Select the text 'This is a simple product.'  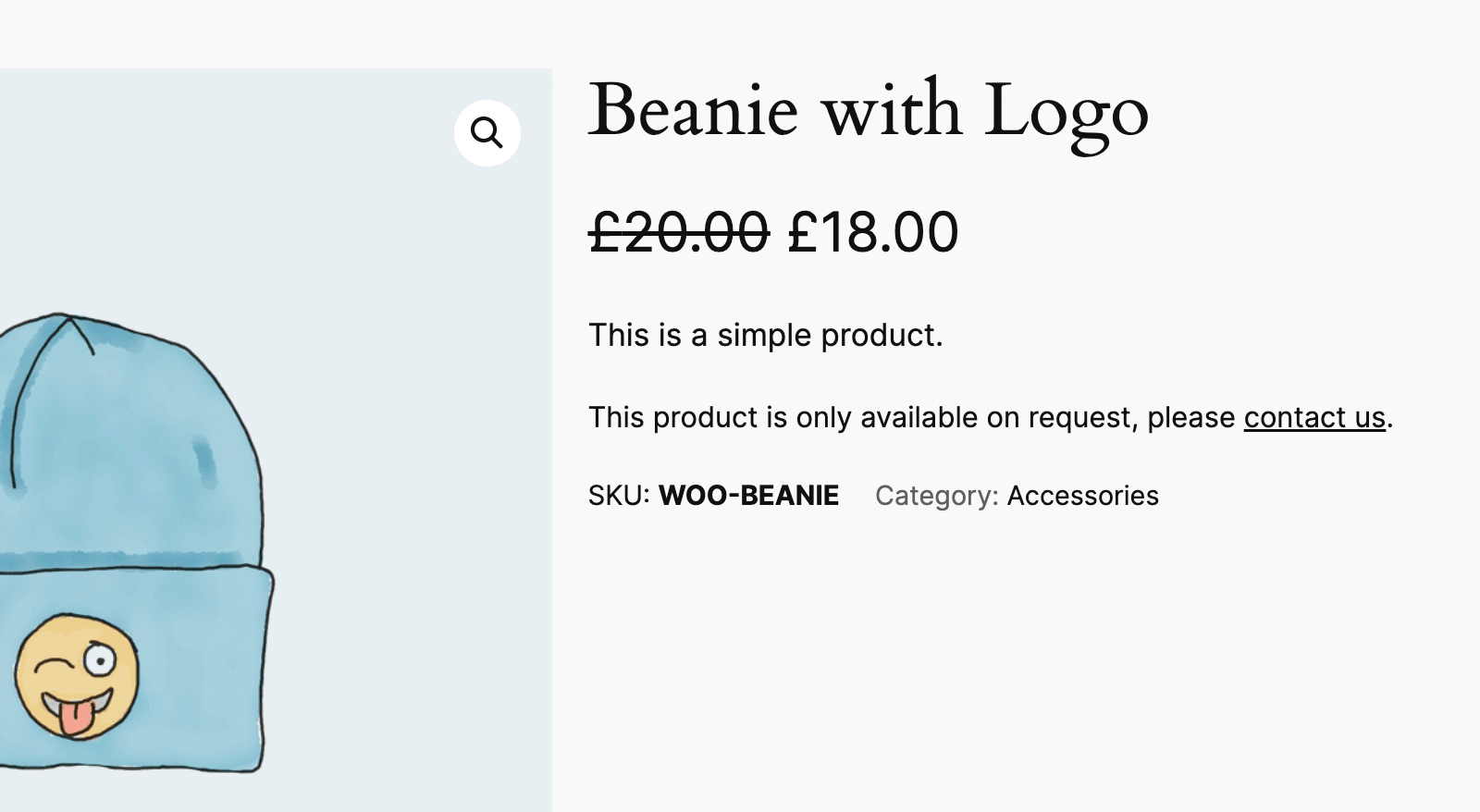pos(766,336)
